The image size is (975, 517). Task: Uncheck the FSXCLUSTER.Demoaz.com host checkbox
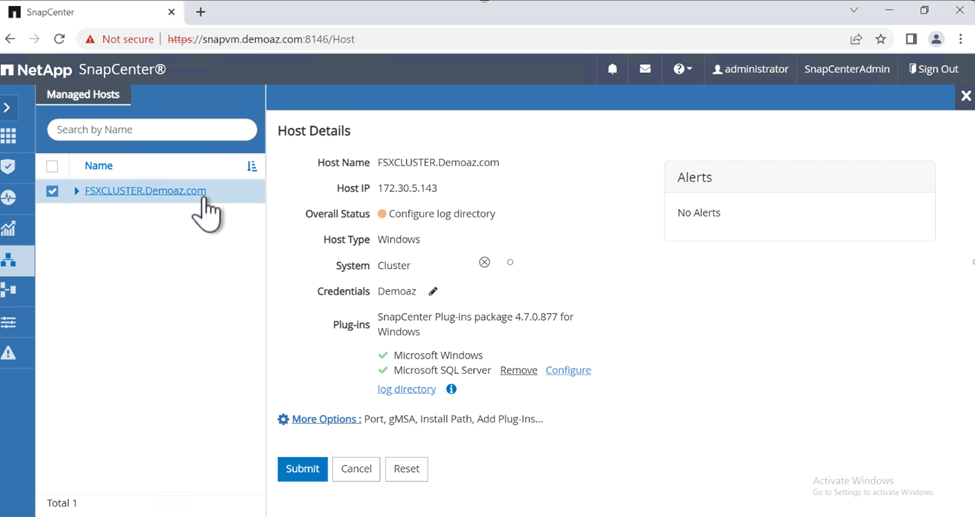coord(52,191)
